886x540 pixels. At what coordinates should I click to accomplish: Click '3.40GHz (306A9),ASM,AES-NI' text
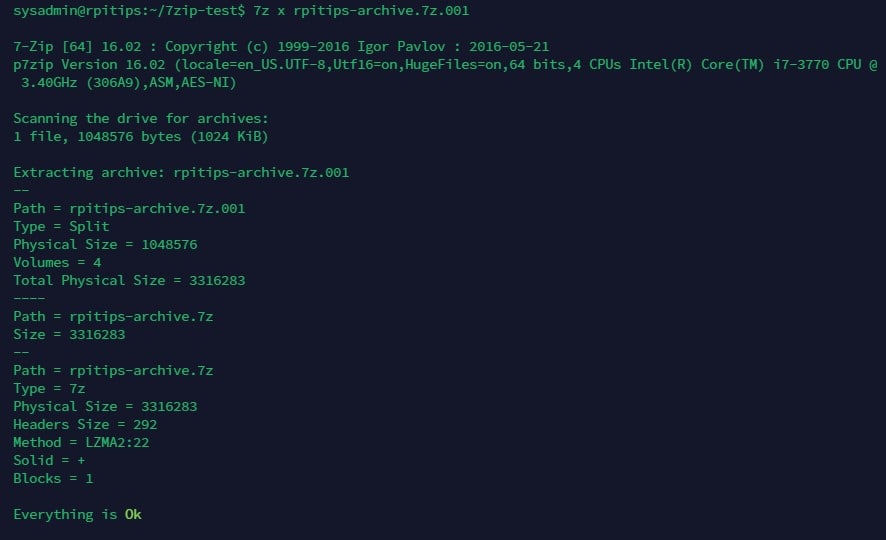pyautogui.click(x=128, y=82)
